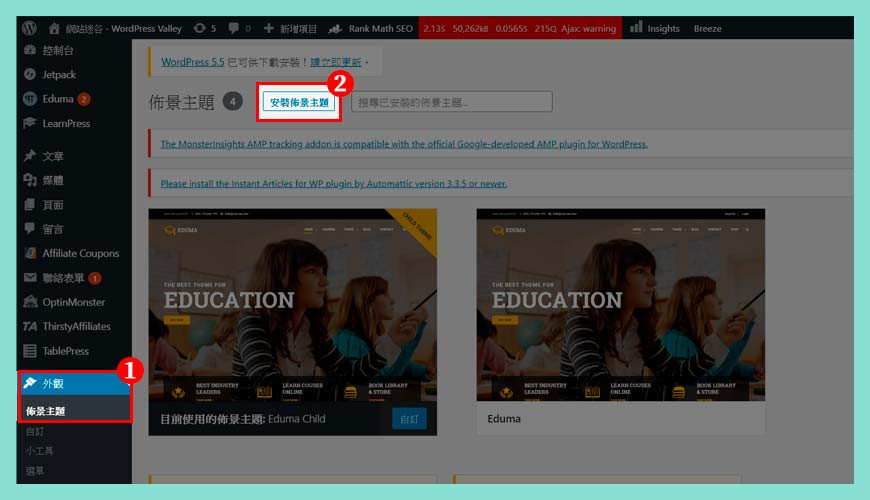
Task: Click the Eduma theme name label
Action: click(504, 418)
